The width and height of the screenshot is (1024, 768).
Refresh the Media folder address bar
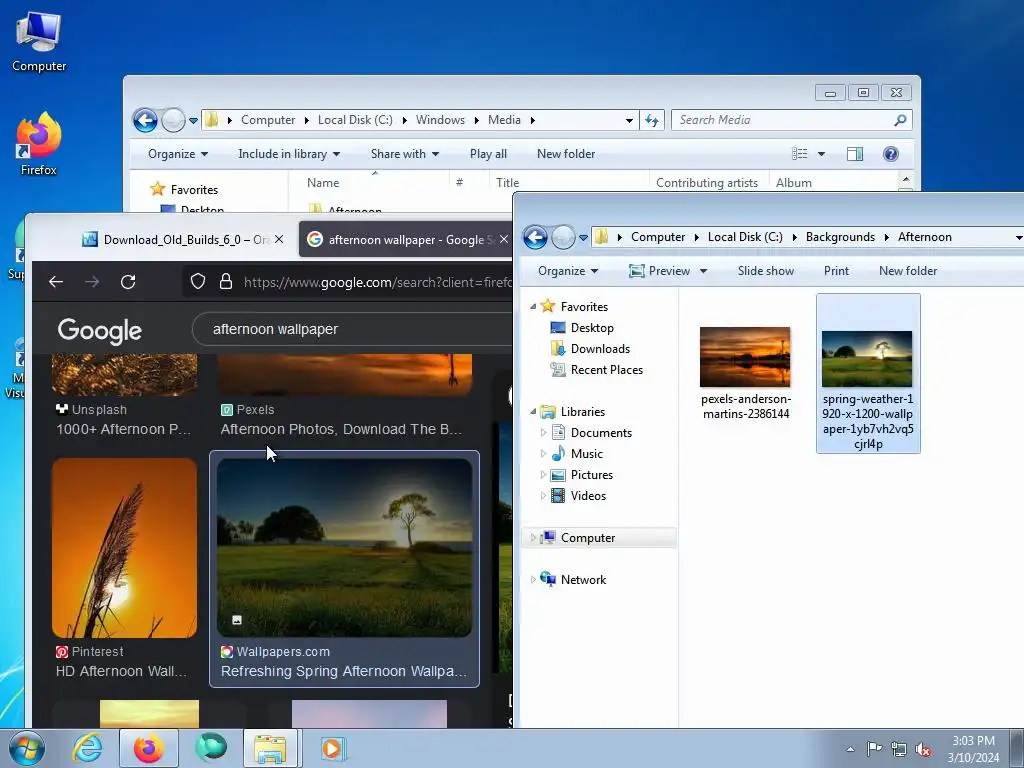tap(652, 120)
